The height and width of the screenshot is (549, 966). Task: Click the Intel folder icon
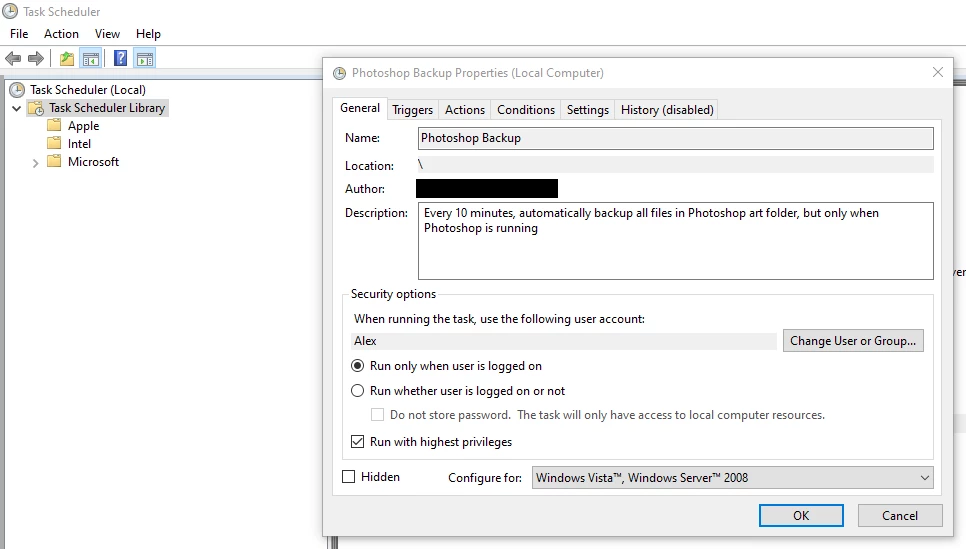[55, 144]
